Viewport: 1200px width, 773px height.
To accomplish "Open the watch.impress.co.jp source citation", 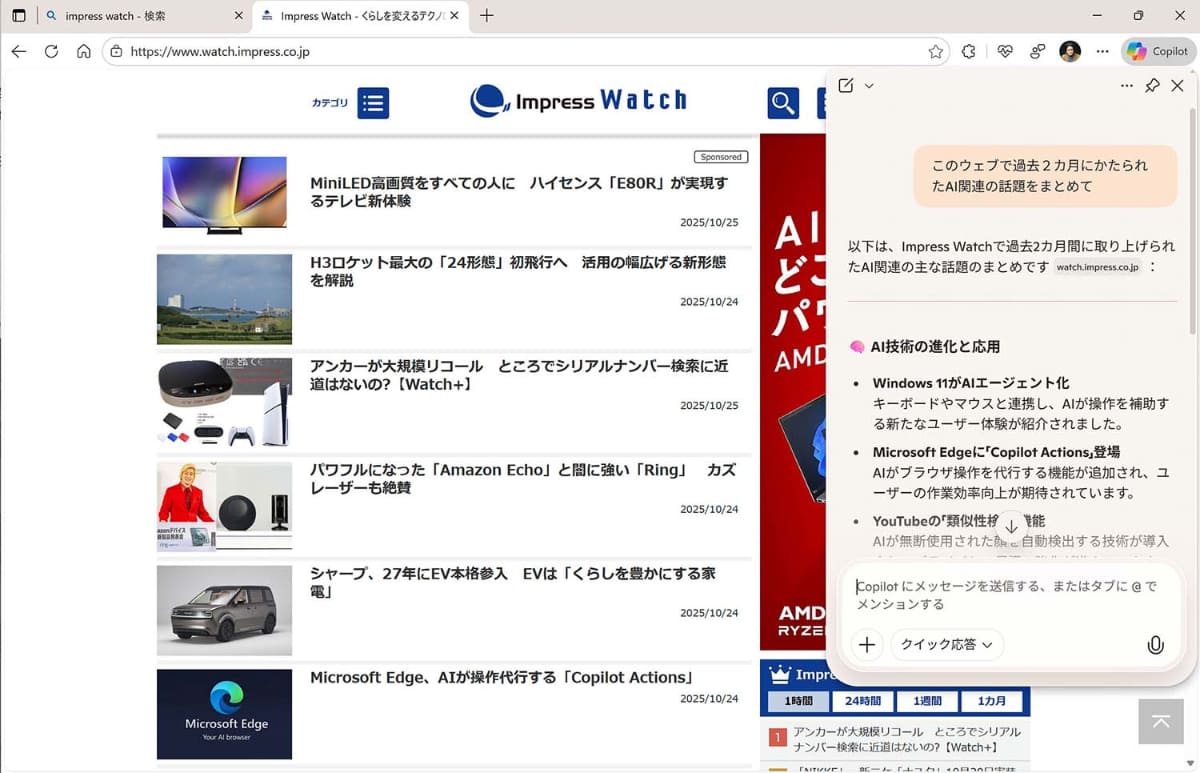I will (x=1098, y=267).
